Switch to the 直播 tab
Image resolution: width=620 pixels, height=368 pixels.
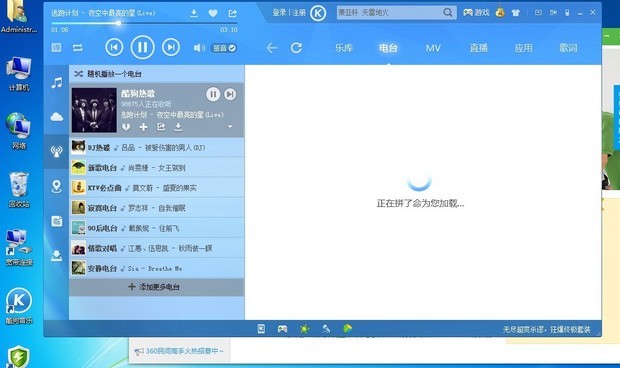coord(478,48)
